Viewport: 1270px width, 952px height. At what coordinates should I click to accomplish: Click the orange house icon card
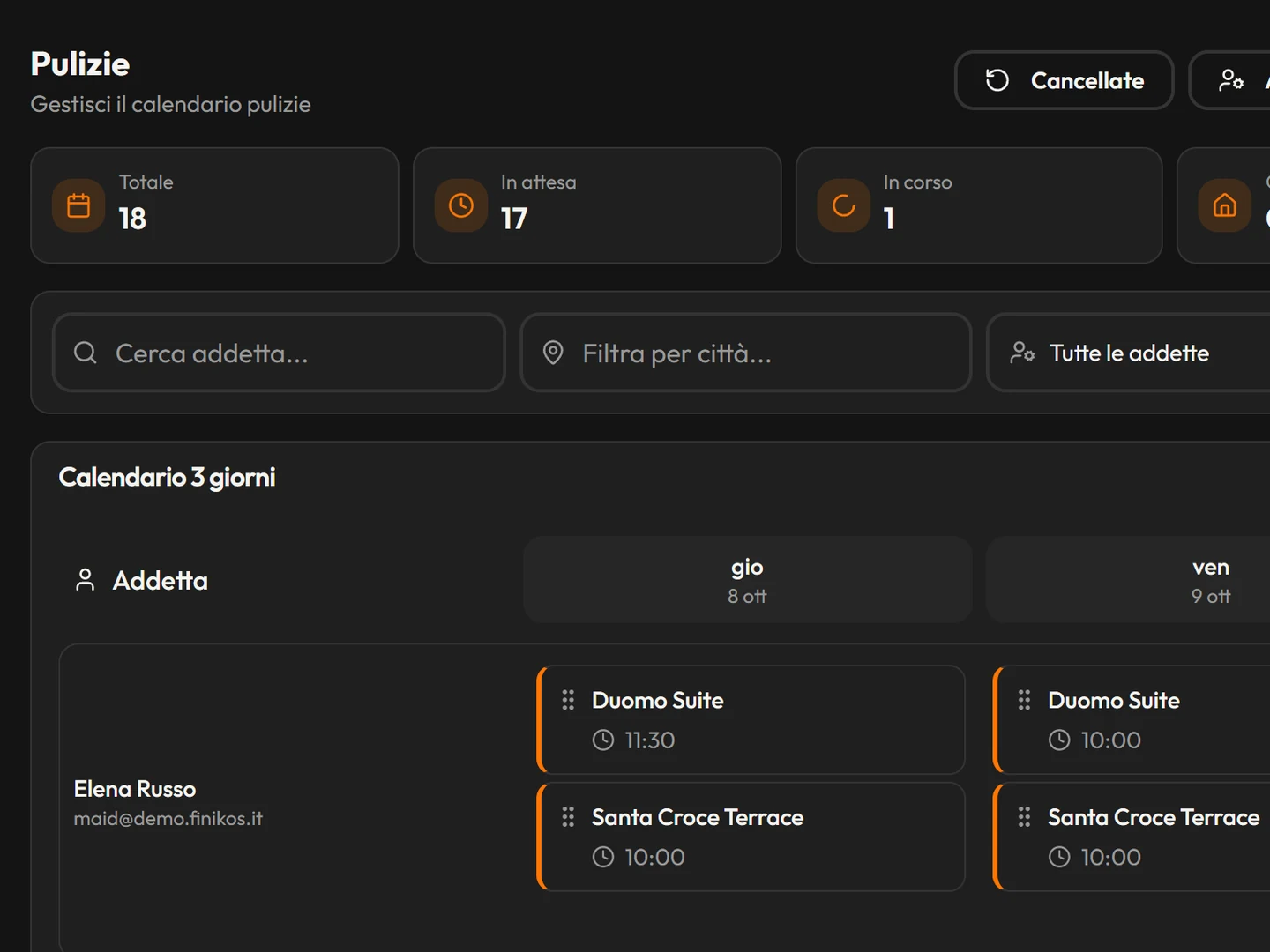1224,205
